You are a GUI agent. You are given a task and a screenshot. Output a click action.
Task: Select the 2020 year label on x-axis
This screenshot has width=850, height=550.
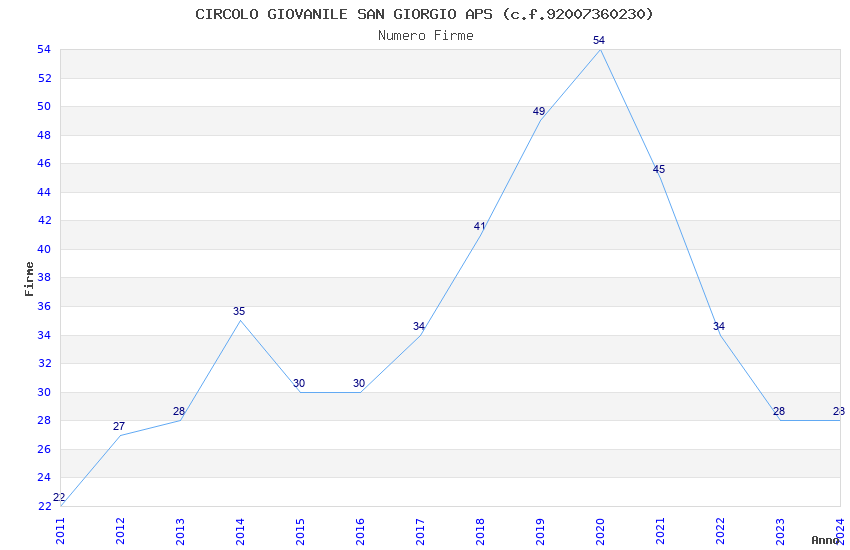point(600,531)
